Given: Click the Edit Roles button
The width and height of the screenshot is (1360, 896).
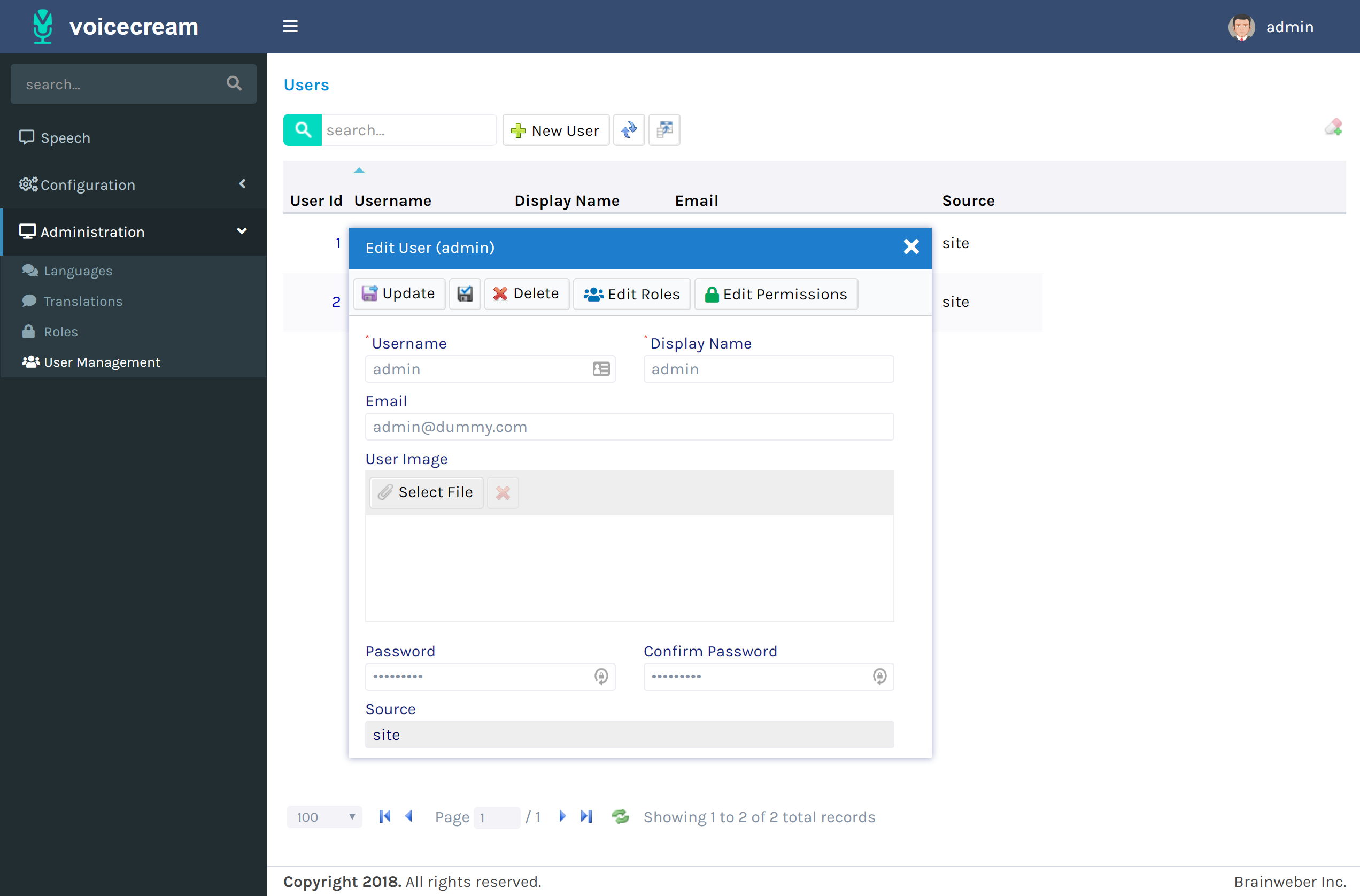Looking at the screenshot, I should click(631, 293).
